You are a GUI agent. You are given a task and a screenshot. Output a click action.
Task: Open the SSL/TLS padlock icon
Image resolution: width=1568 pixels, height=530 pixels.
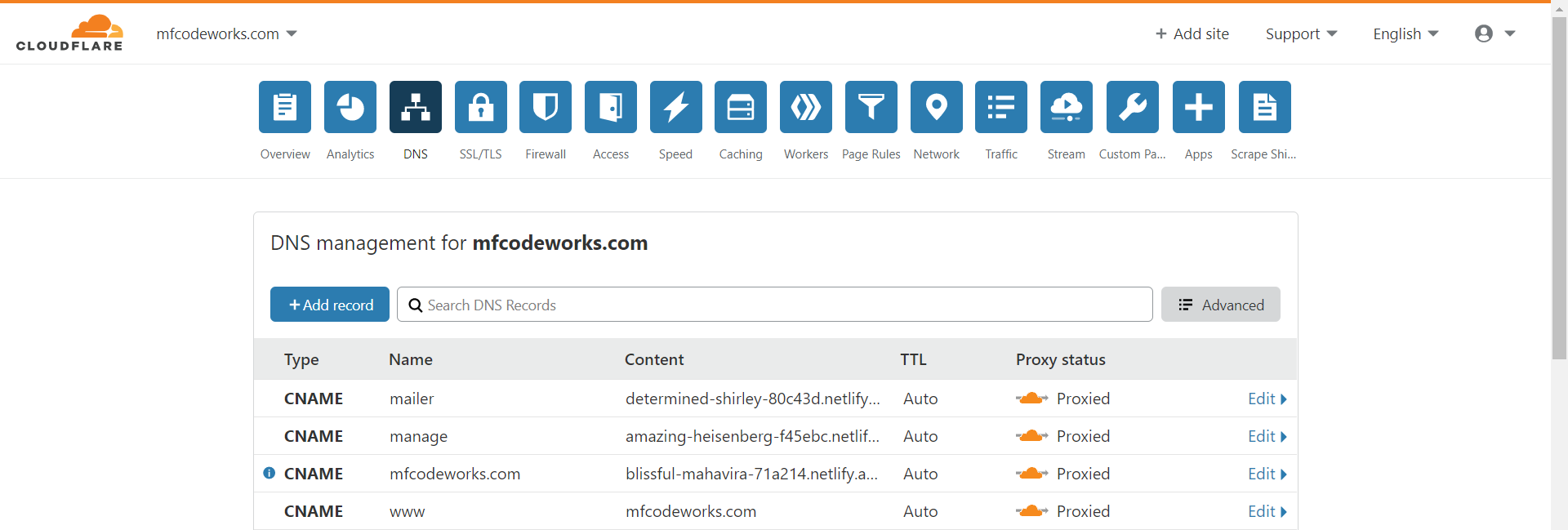[481, 107]
